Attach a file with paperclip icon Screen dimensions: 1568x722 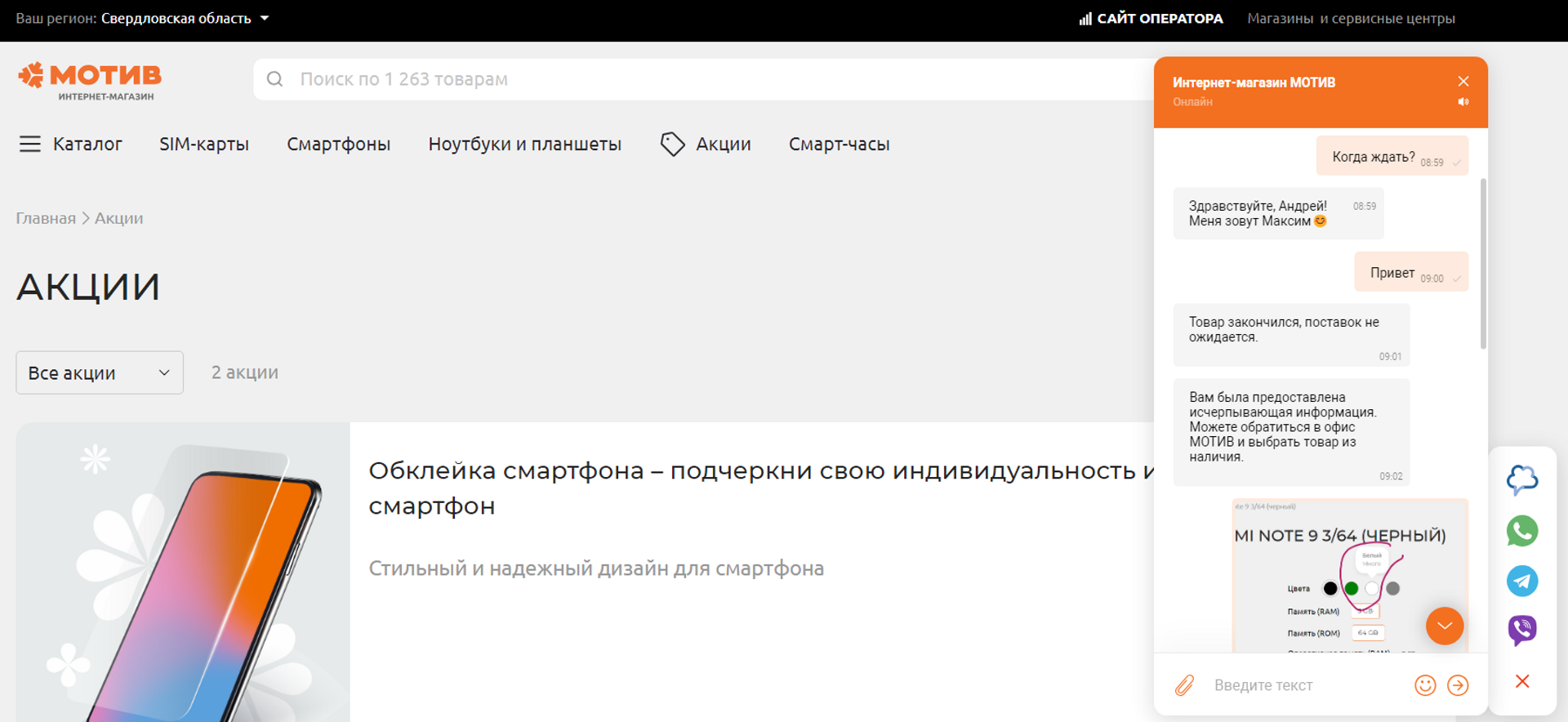pos(1184,684)
